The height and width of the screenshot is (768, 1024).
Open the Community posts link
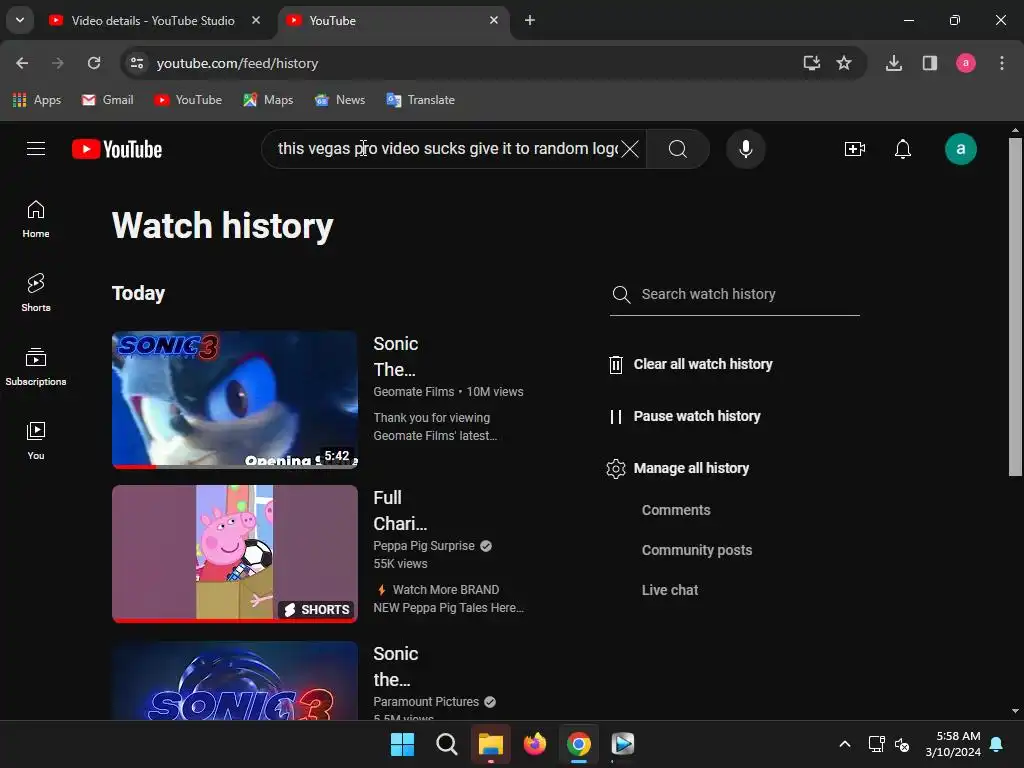pos(697,550)
